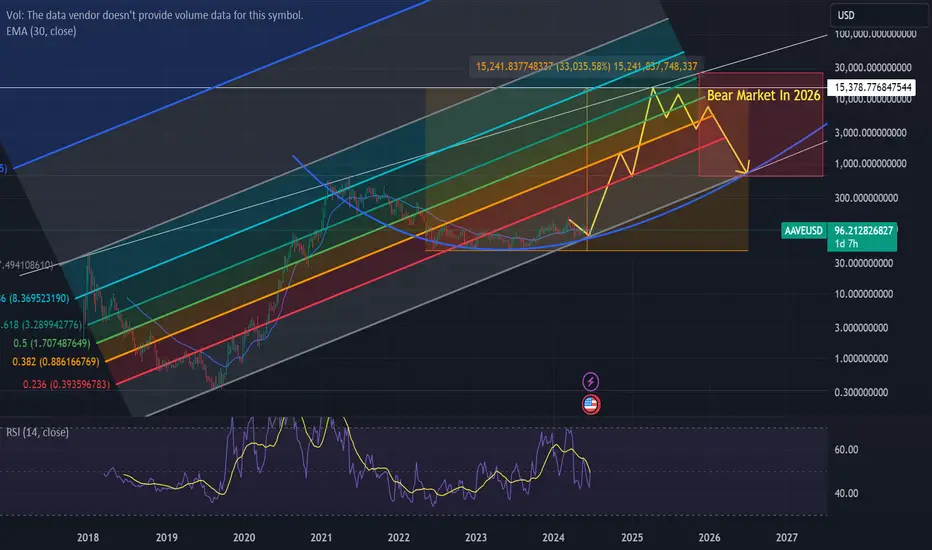Select the RSI (14, close) indicator label
The width and height of the screenshot is (932, 550).
[x=37, y=432]
